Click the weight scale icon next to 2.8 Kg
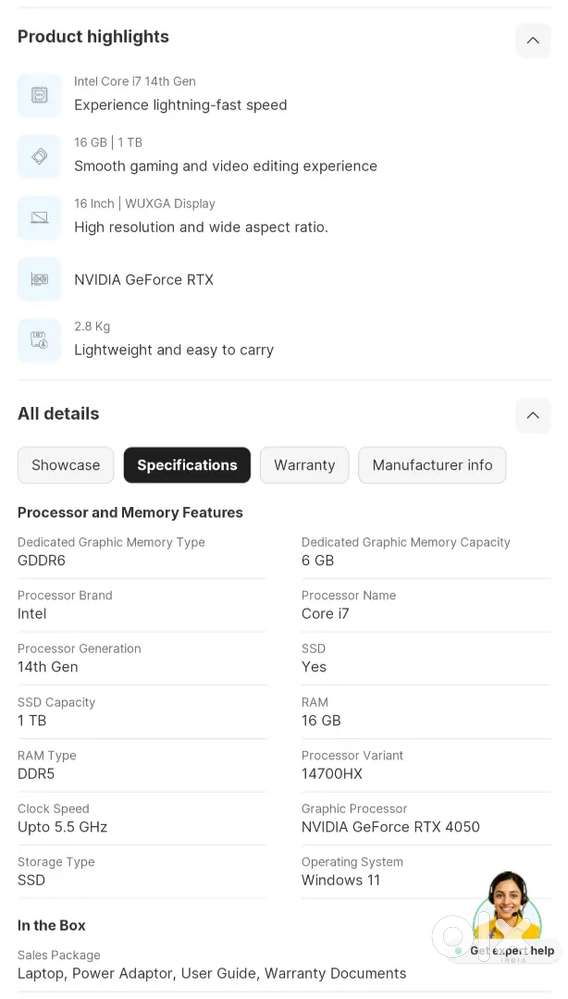The width and height of the screenshot is (568, 999). point(39,341)
